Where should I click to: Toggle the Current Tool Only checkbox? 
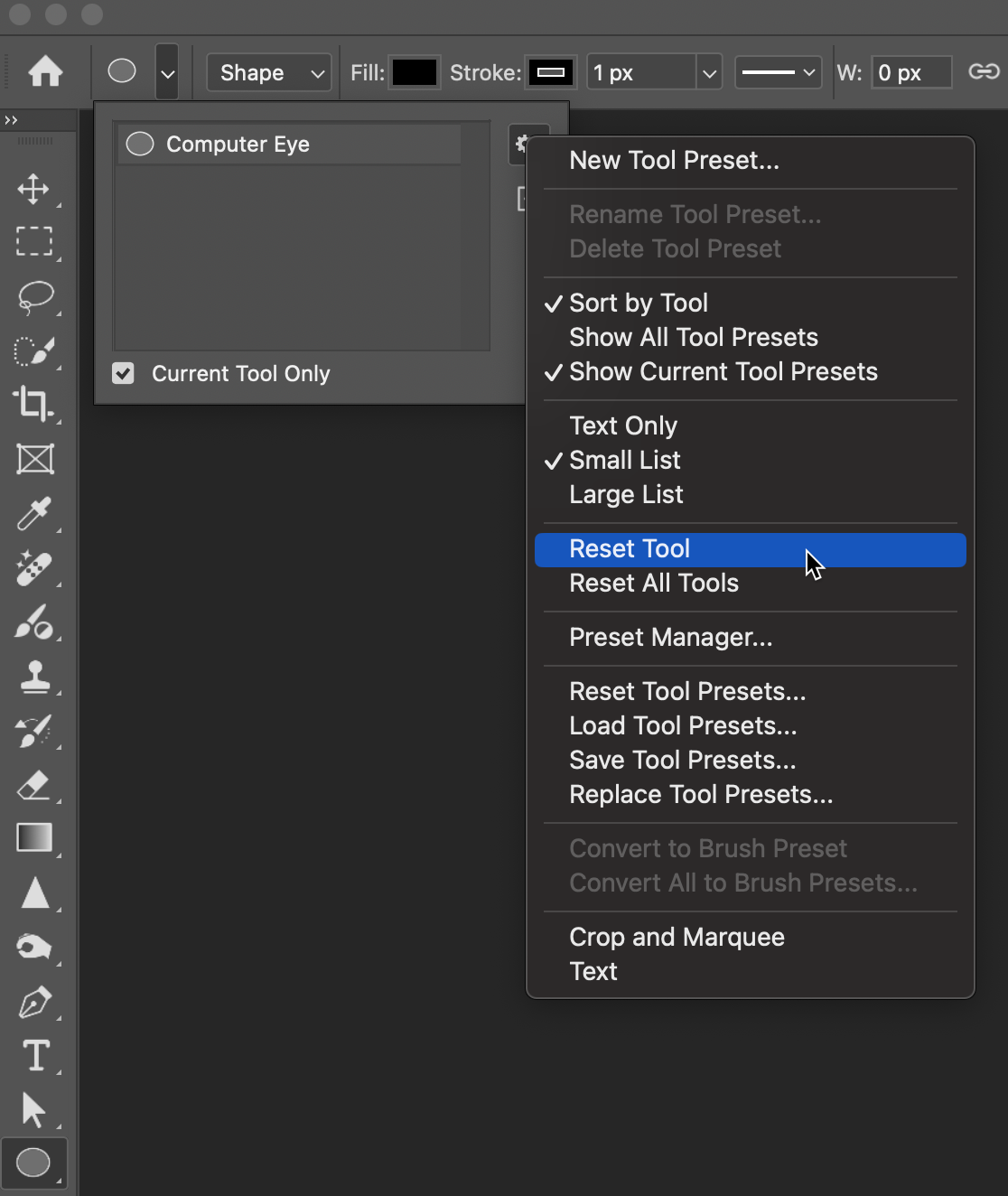(x=124, y=373)
